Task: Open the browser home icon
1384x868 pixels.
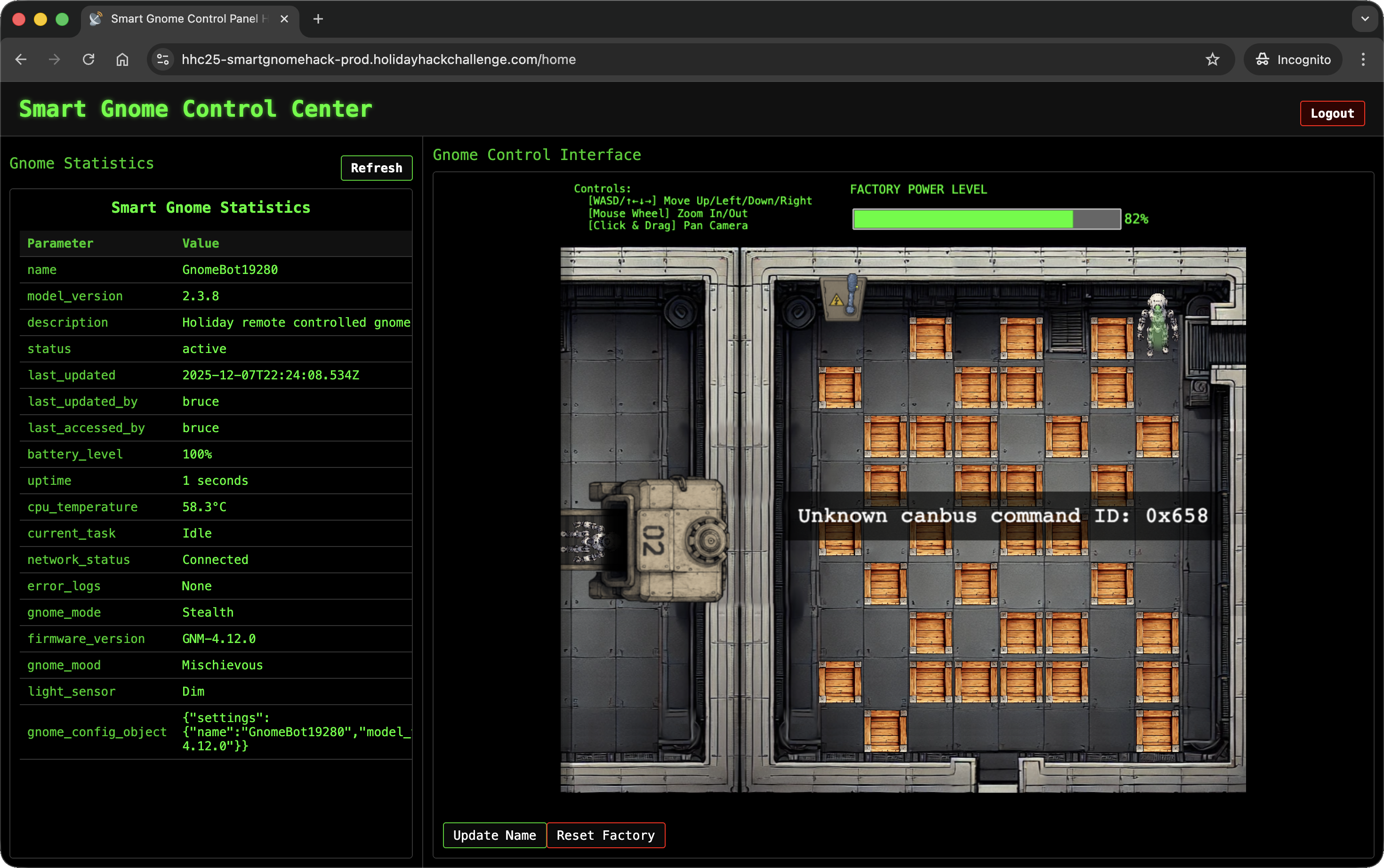Action: (122, 60)
